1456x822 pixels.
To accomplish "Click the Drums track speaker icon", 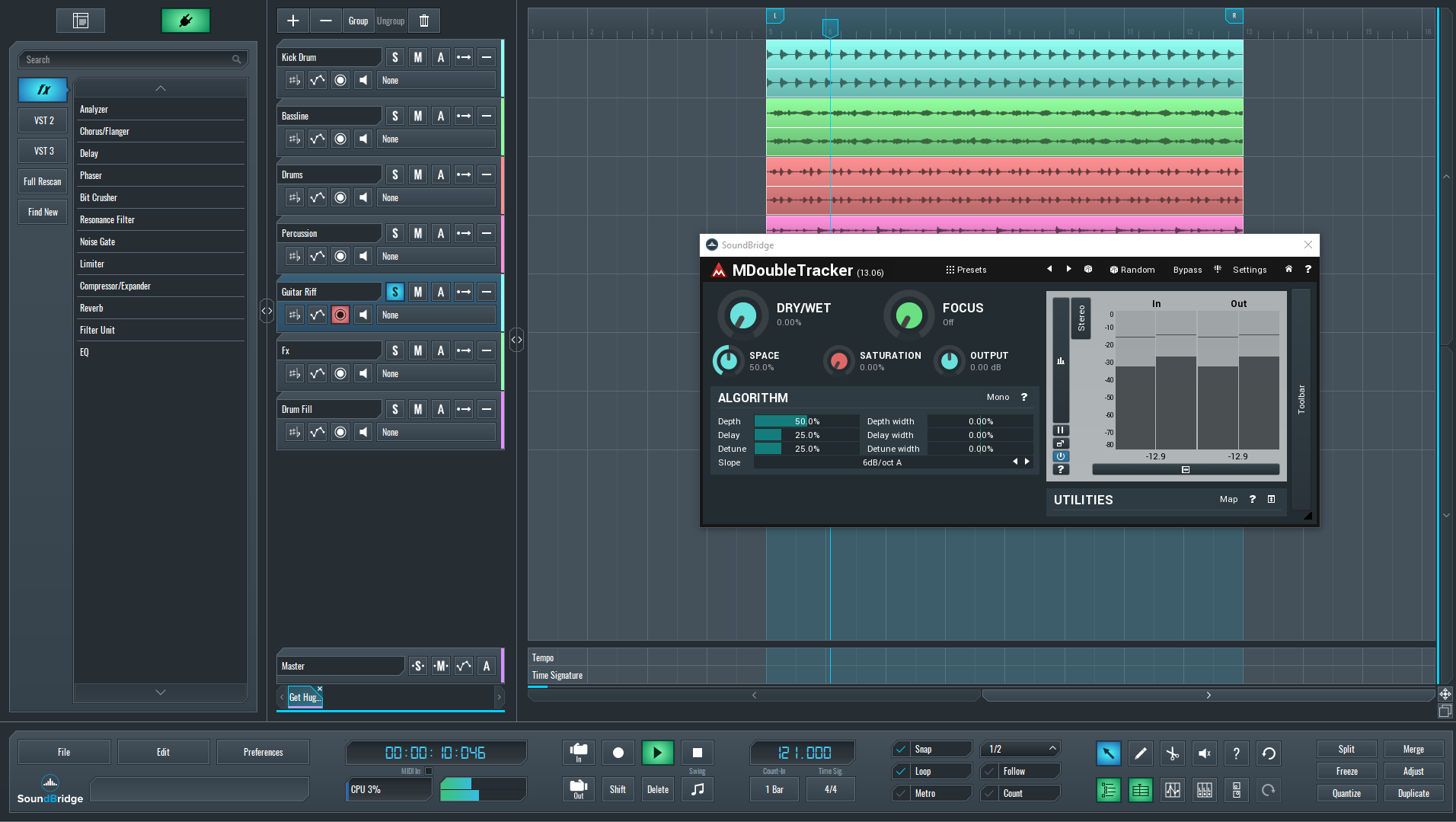I will (363, 197).
